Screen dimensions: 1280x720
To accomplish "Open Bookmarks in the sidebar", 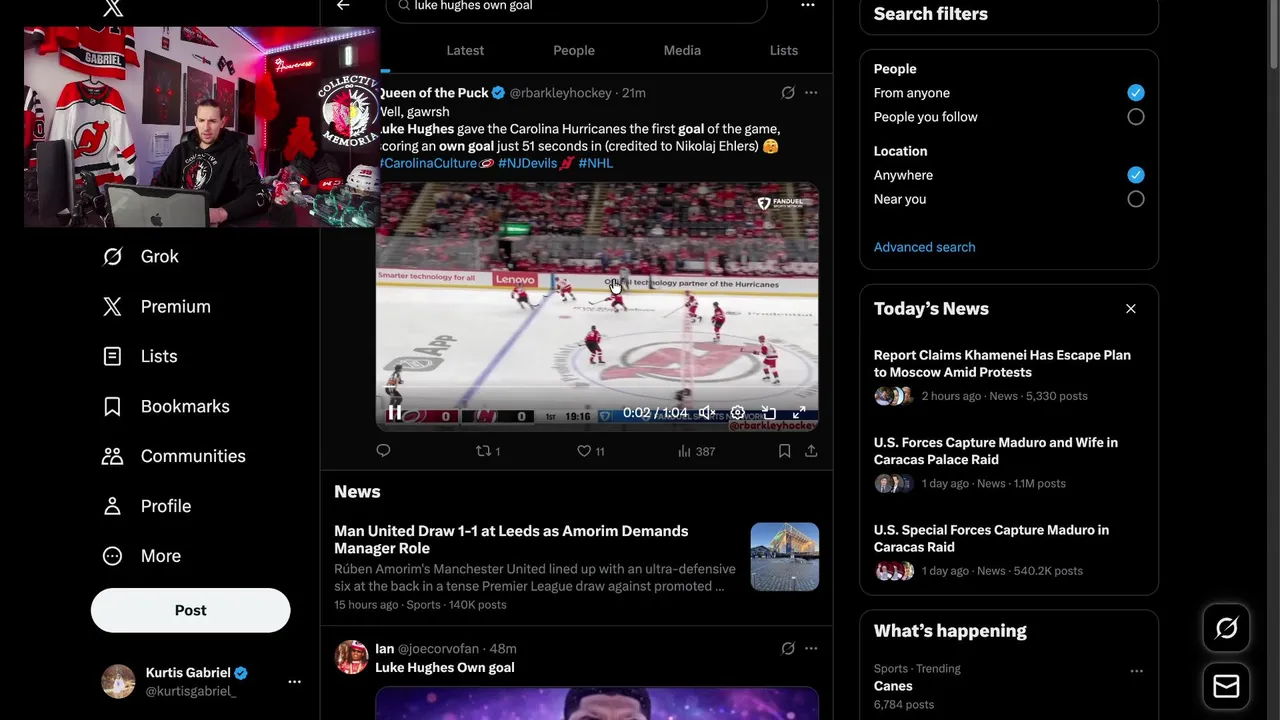I will [x=166, y=406].
